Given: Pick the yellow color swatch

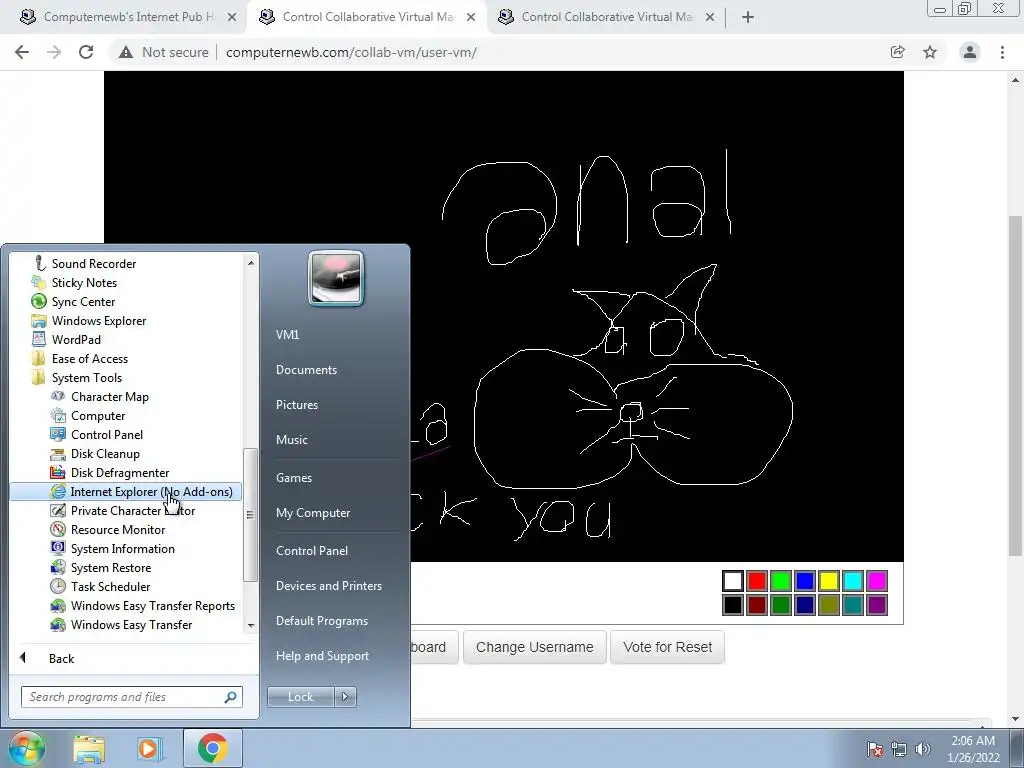Looking at the screenshot, I should (829, 581).
